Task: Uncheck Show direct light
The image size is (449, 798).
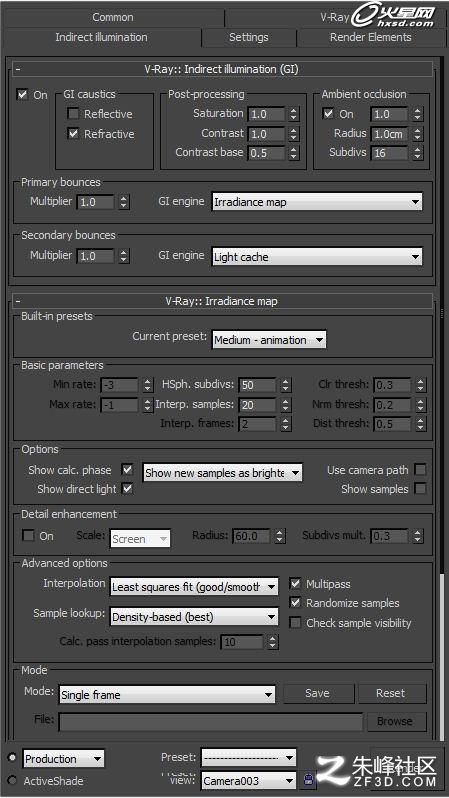Action: click(x=127, y=489)
